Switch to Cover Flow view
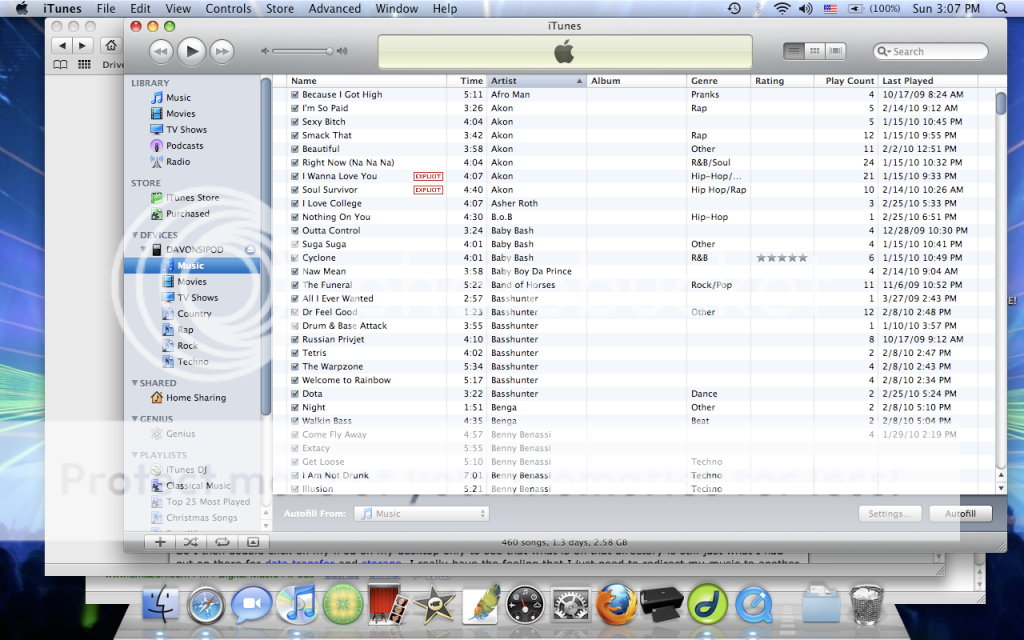Image resolution: width=1024 pixels, height=640 pixels. [835, 50]
